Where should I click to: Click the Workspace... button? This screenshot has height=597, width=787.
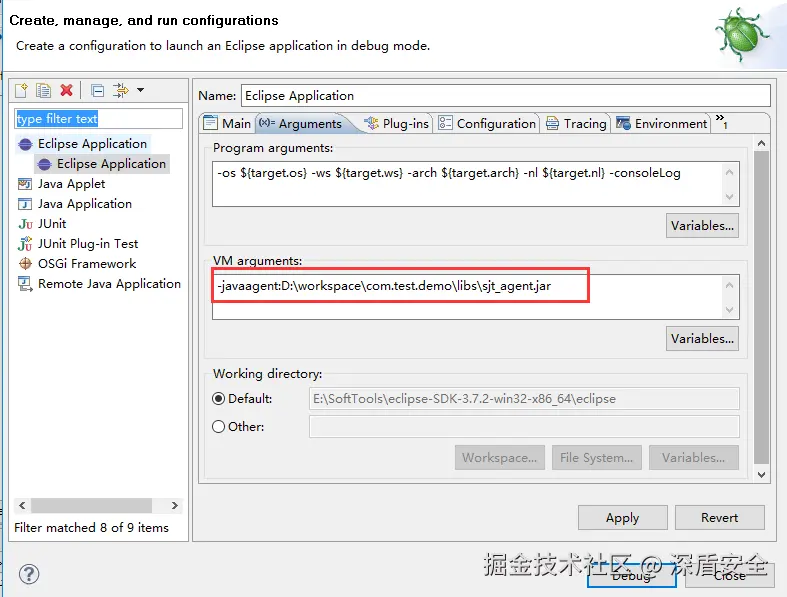click(x=499, y=457)
